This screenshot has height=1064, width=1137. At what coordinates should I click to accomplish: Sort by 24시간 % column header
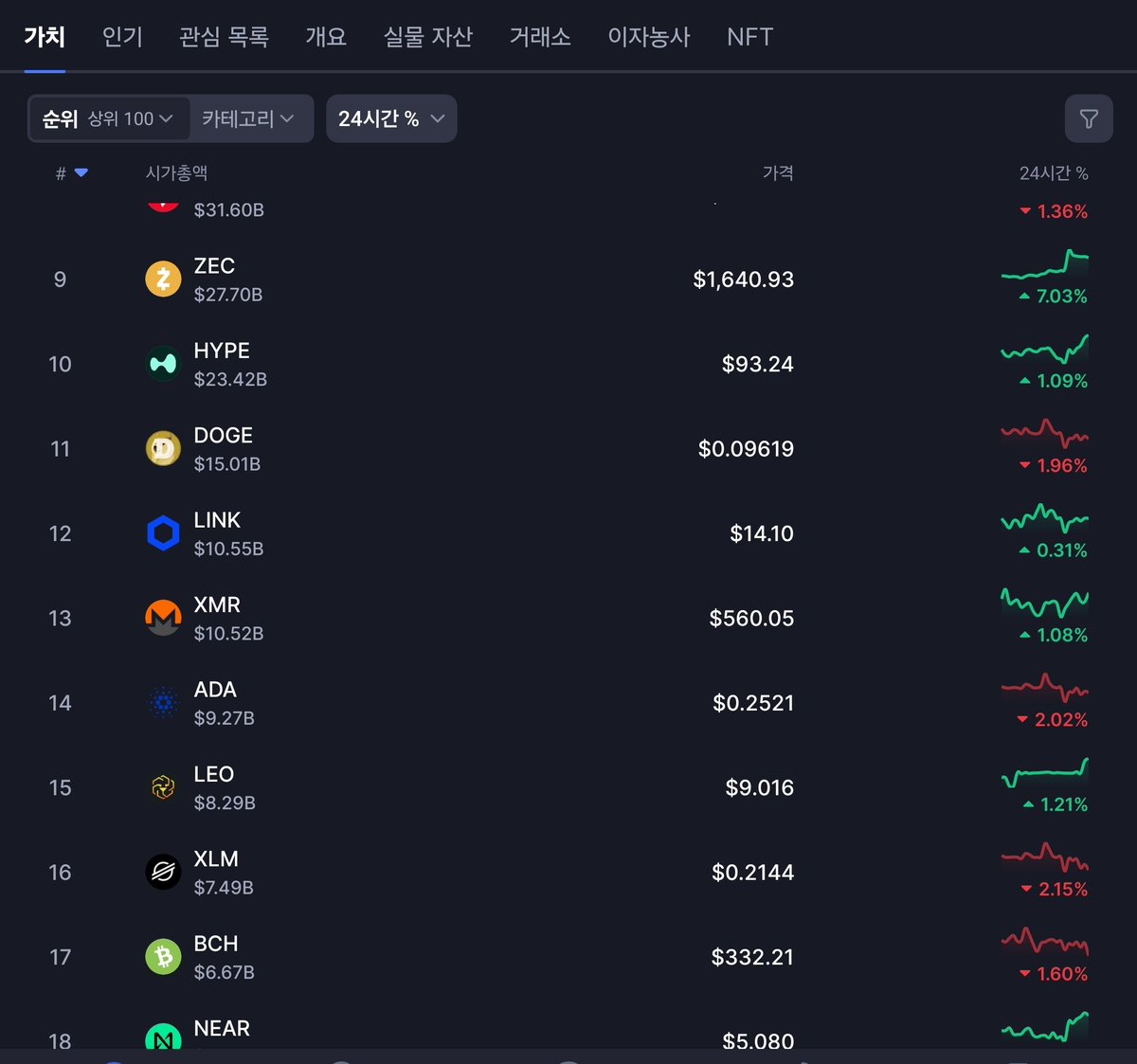(1054, 172)
